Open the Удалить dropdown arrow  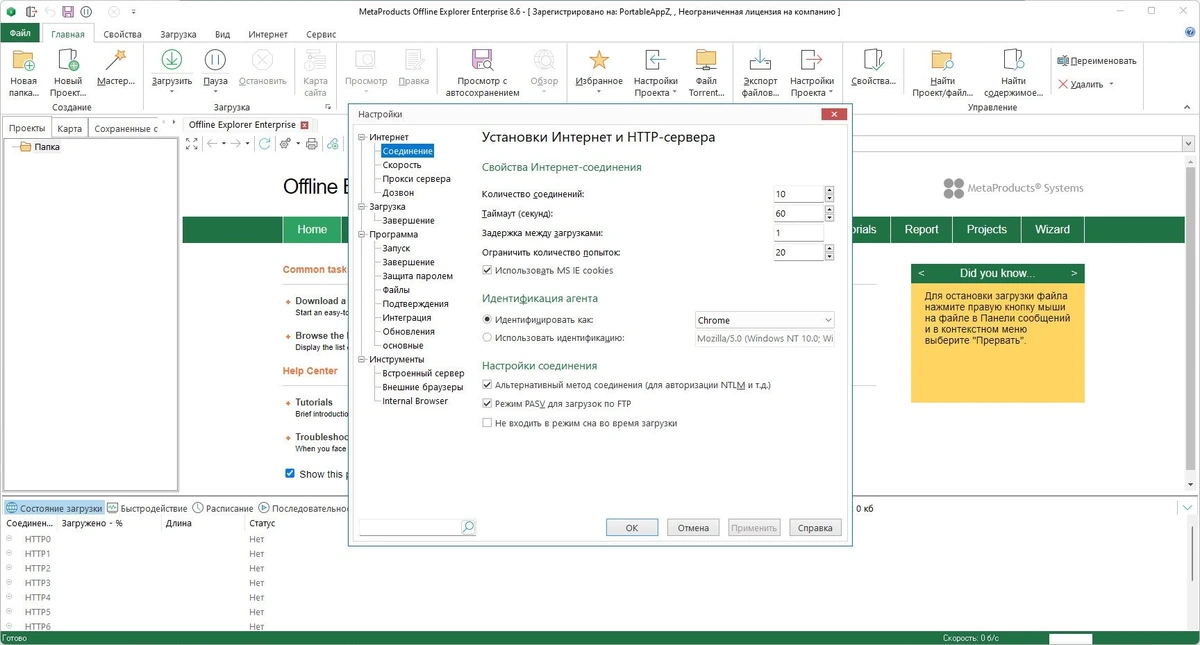click(1111, 85)
